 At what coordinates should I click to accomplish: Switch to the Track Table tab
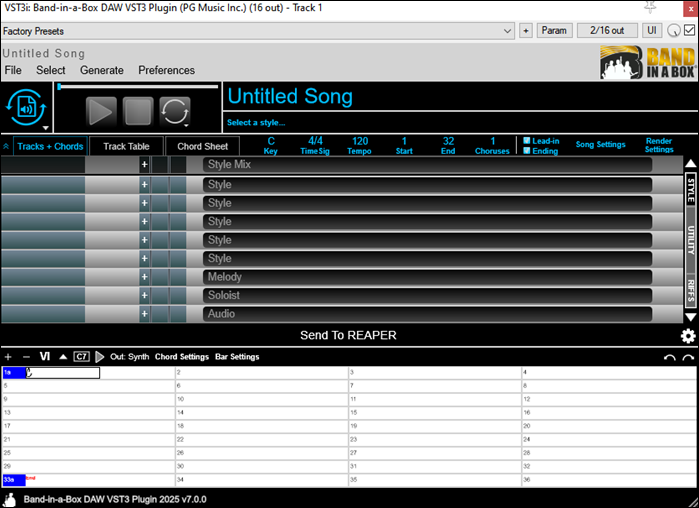(x=126, y=146)
